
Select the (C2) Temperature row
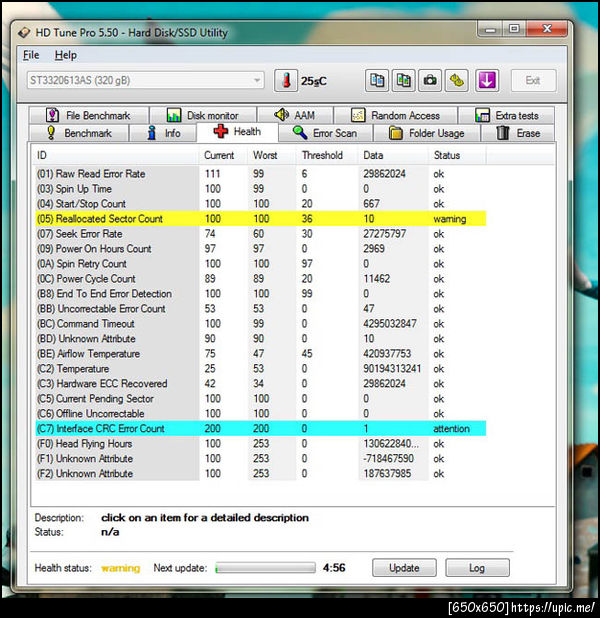(x=261, y=369)
